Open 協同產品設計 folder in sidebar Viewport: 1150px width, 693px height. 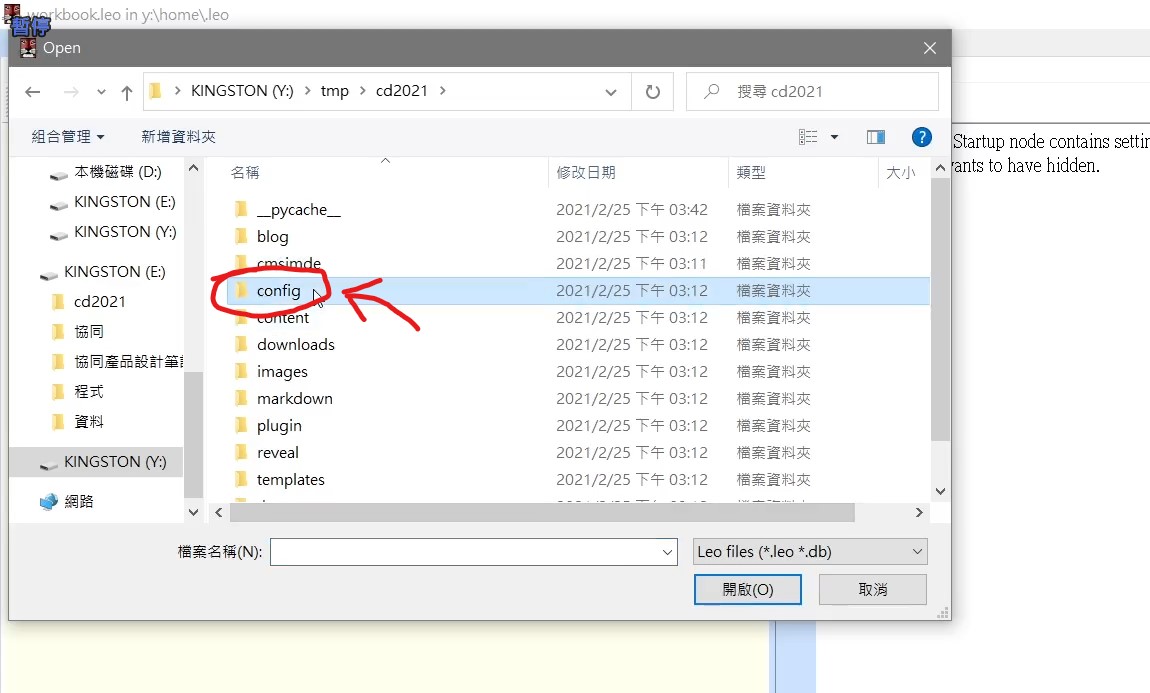pyautogui.click(x=128, y=362)
